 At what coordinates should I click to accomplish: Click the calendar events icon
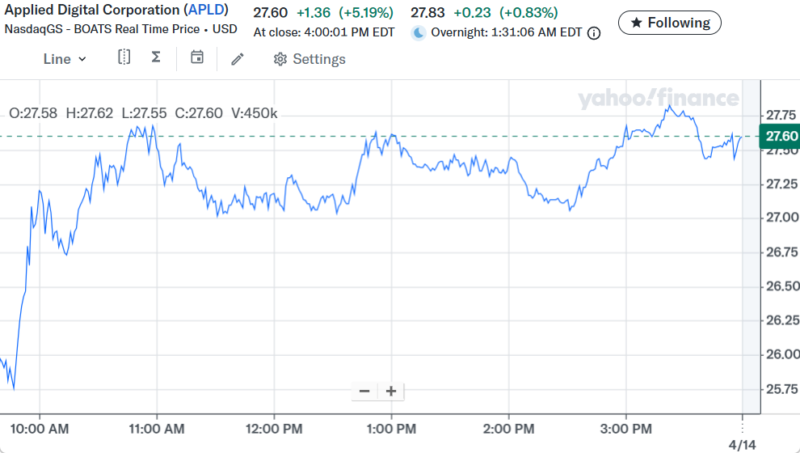click(197, 58)
